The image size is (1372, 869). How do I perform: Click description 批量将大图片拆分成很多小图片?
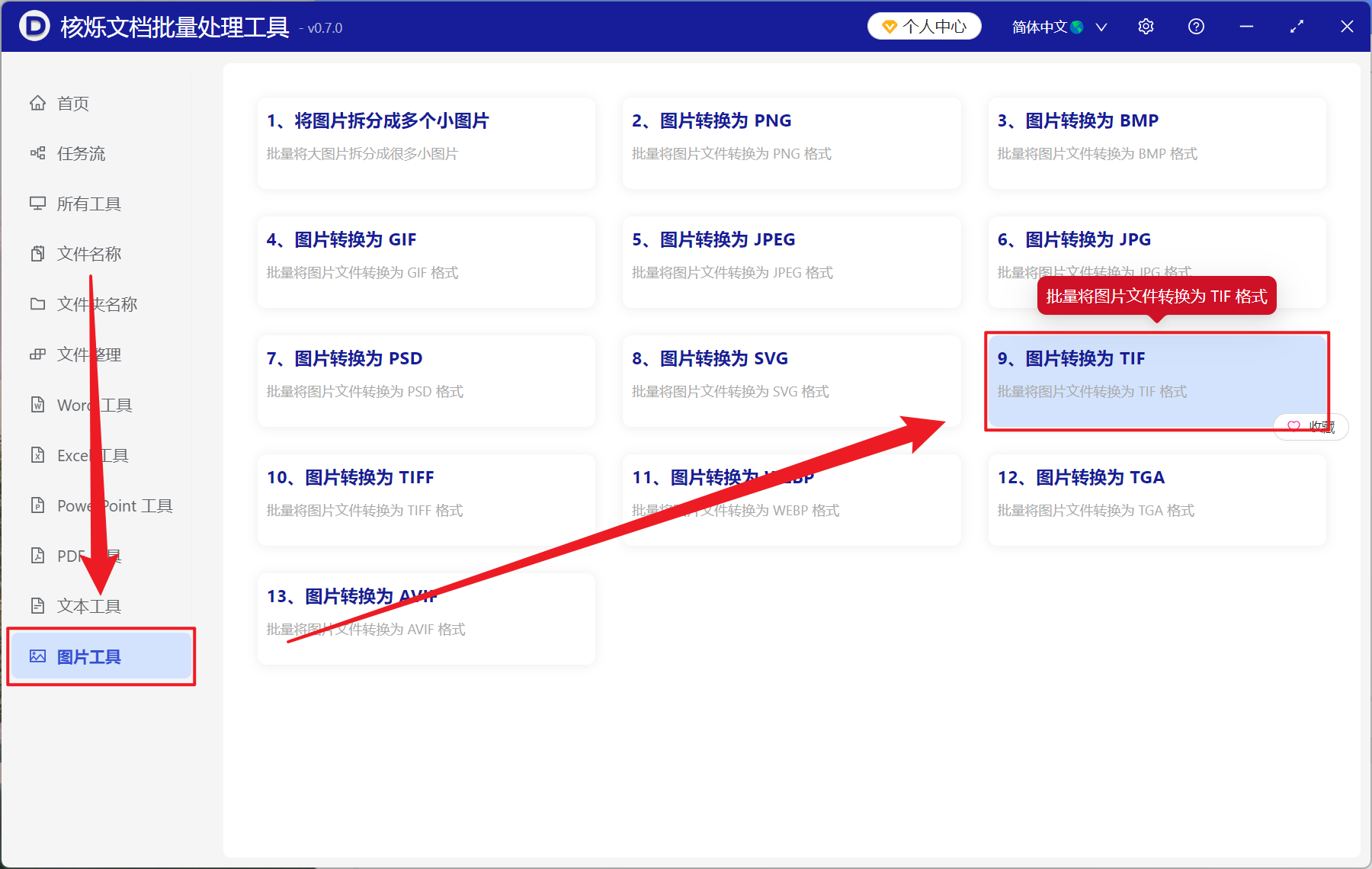pos(362,153)
